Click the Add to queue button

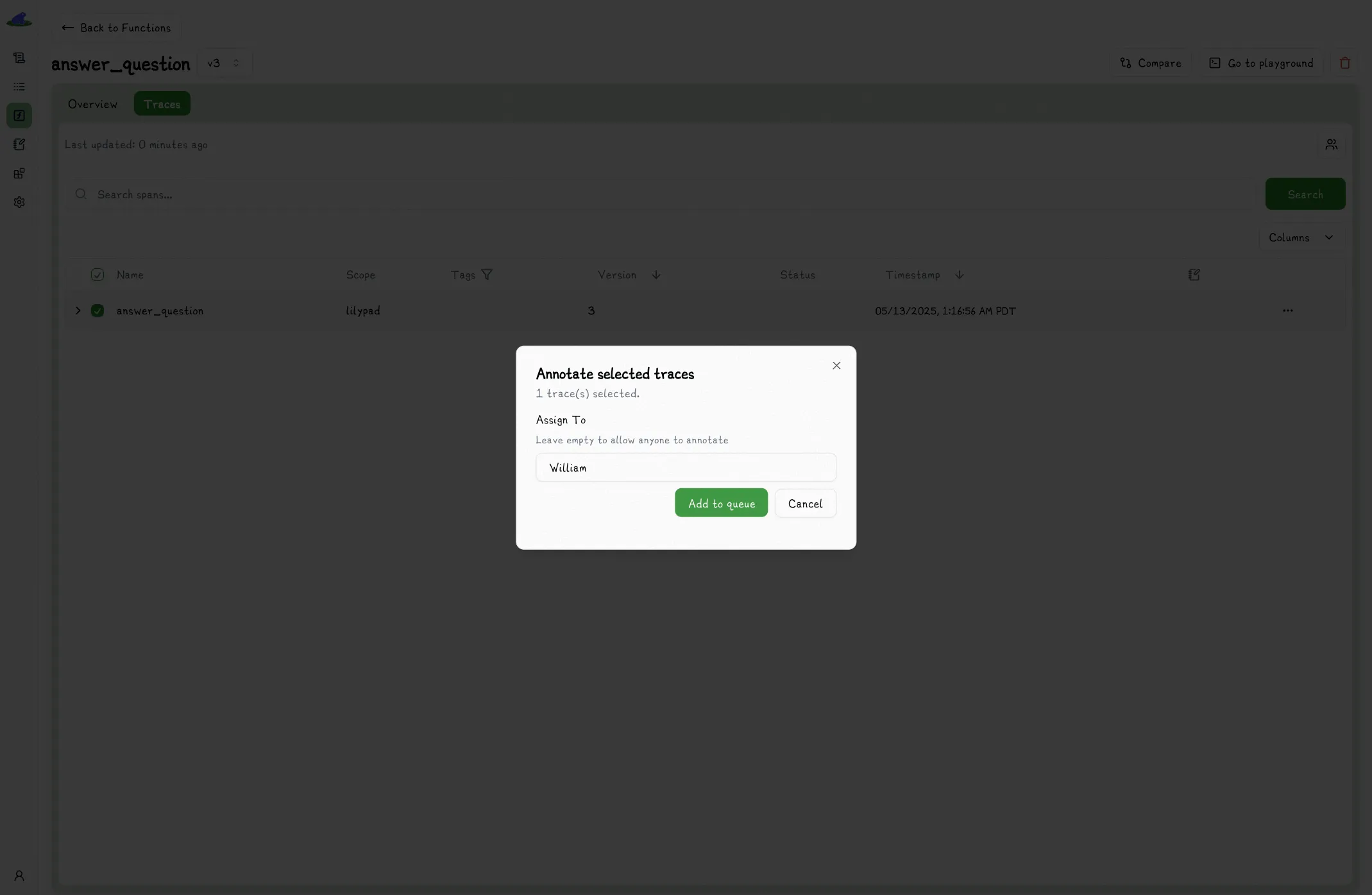click(721, 503)
